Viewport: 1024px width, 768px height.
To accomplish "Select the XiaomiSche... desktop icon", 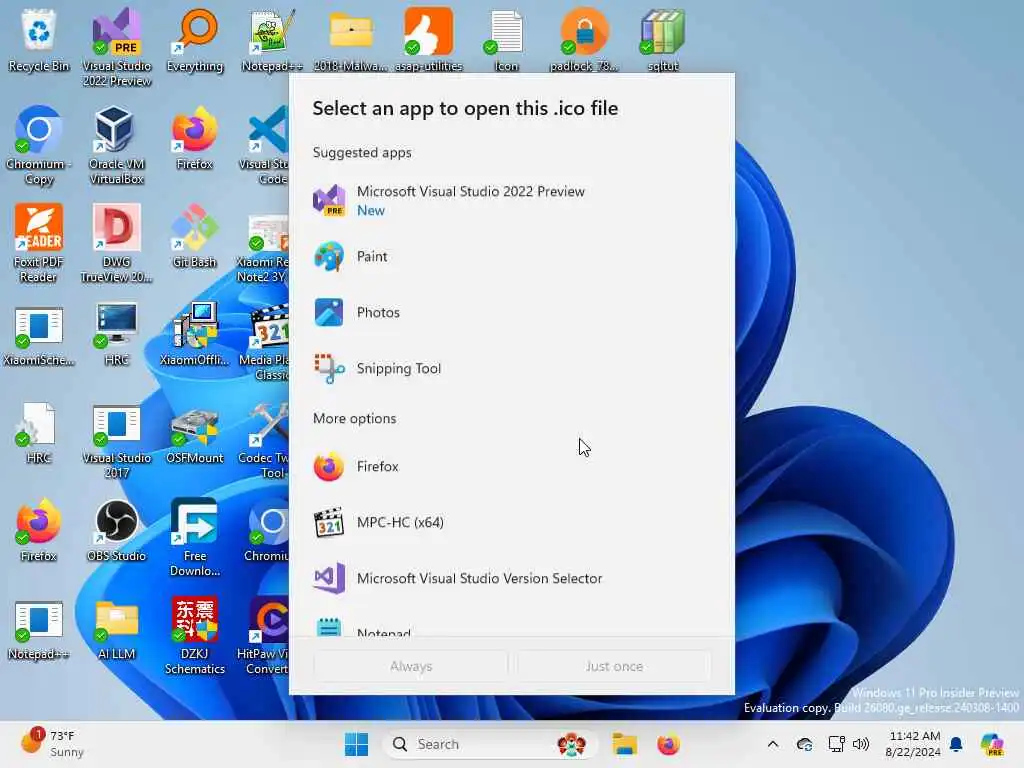I will coord(39,336).
